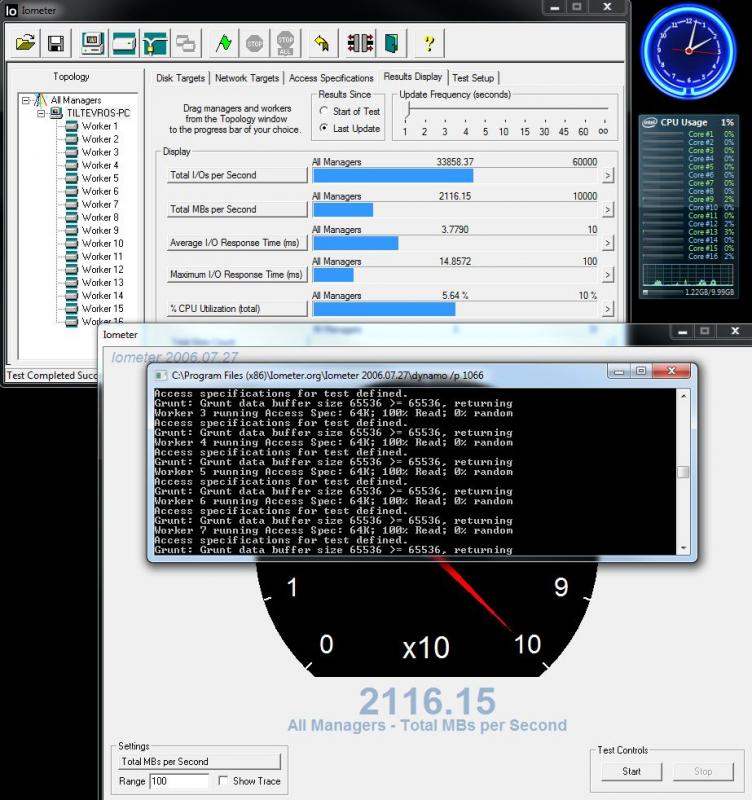Open arrow button beside Maximum I/O Response Time bar
This screenshot has width=752, height=800.
tap(607, 275)
